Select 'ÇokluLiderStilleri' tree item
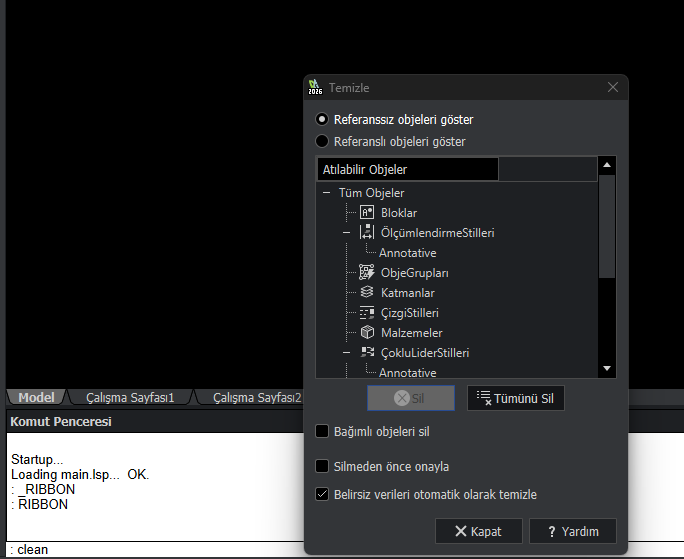 (425, 353)
